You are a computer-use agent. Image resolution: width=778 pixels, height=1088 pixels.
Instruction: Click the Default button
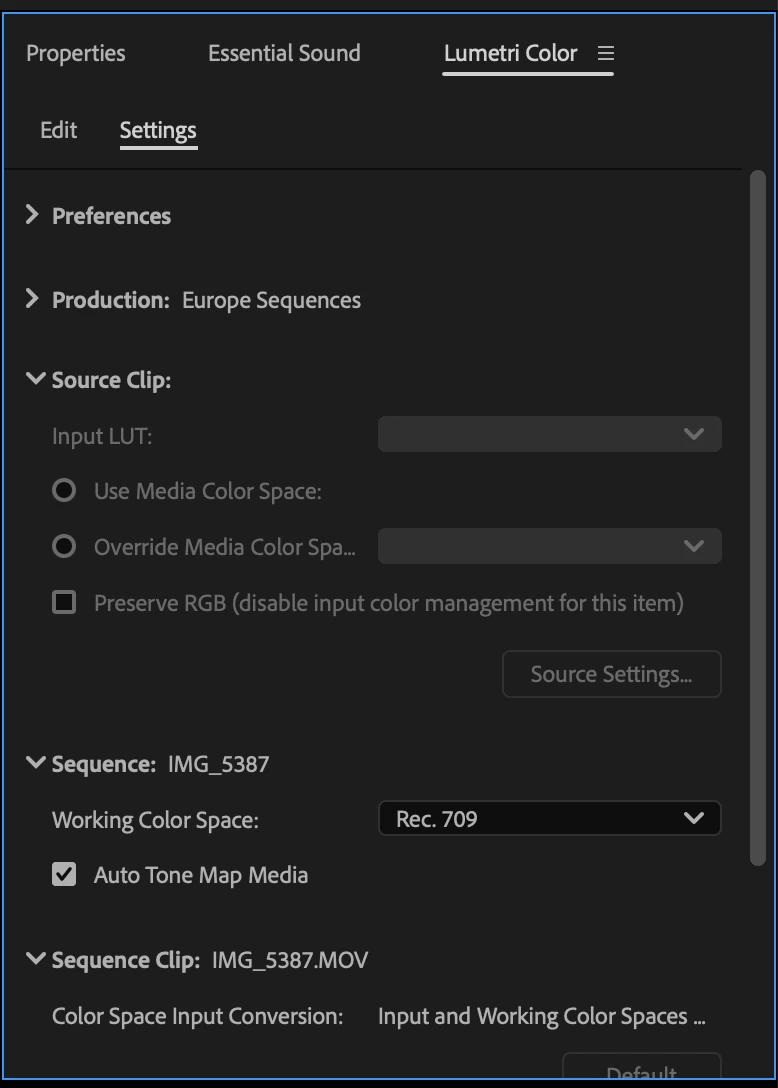click(x=641, y=1072)
